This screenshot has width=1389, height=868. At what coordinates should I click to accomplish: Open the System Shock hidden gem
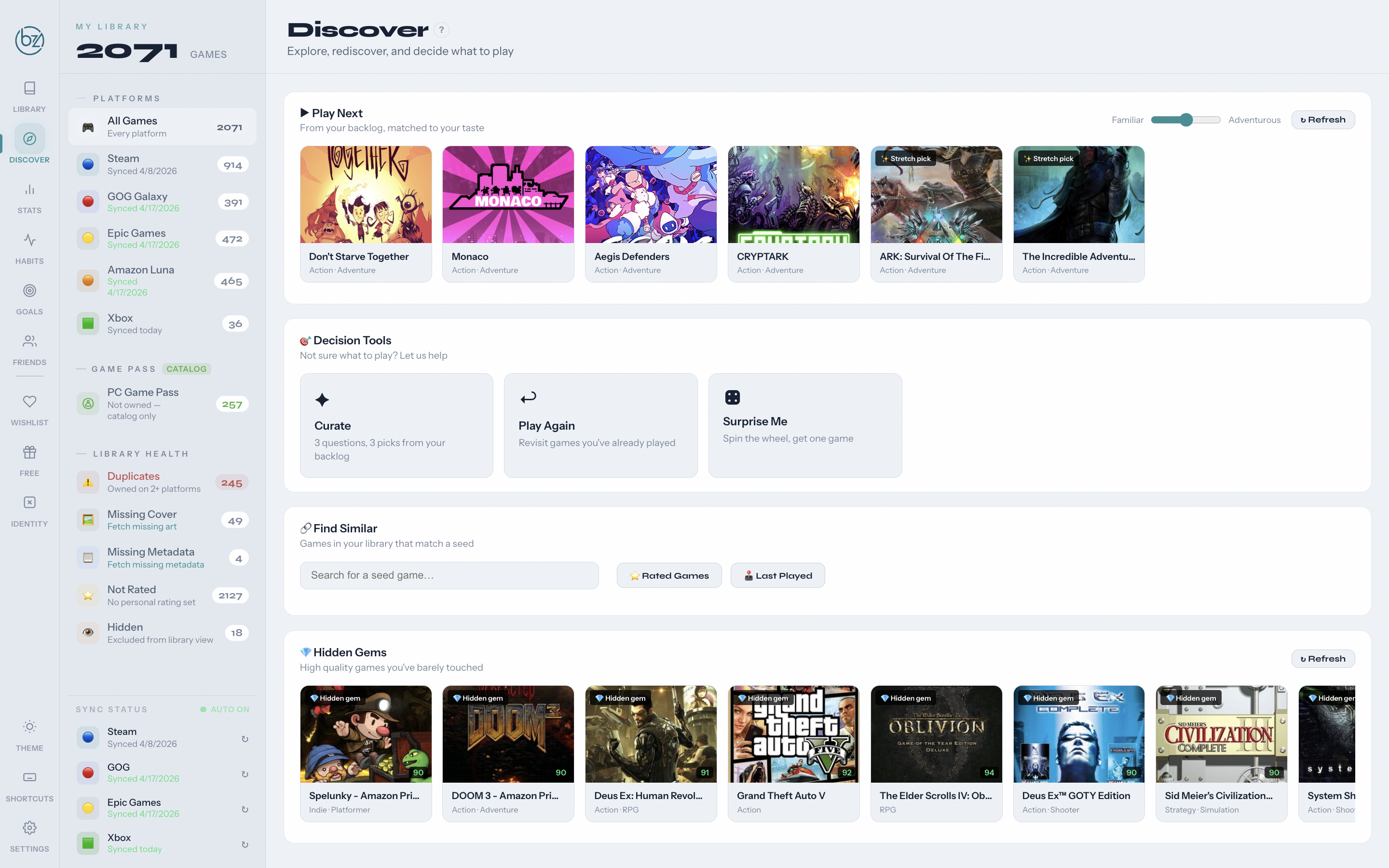[x=1327, y=754]
